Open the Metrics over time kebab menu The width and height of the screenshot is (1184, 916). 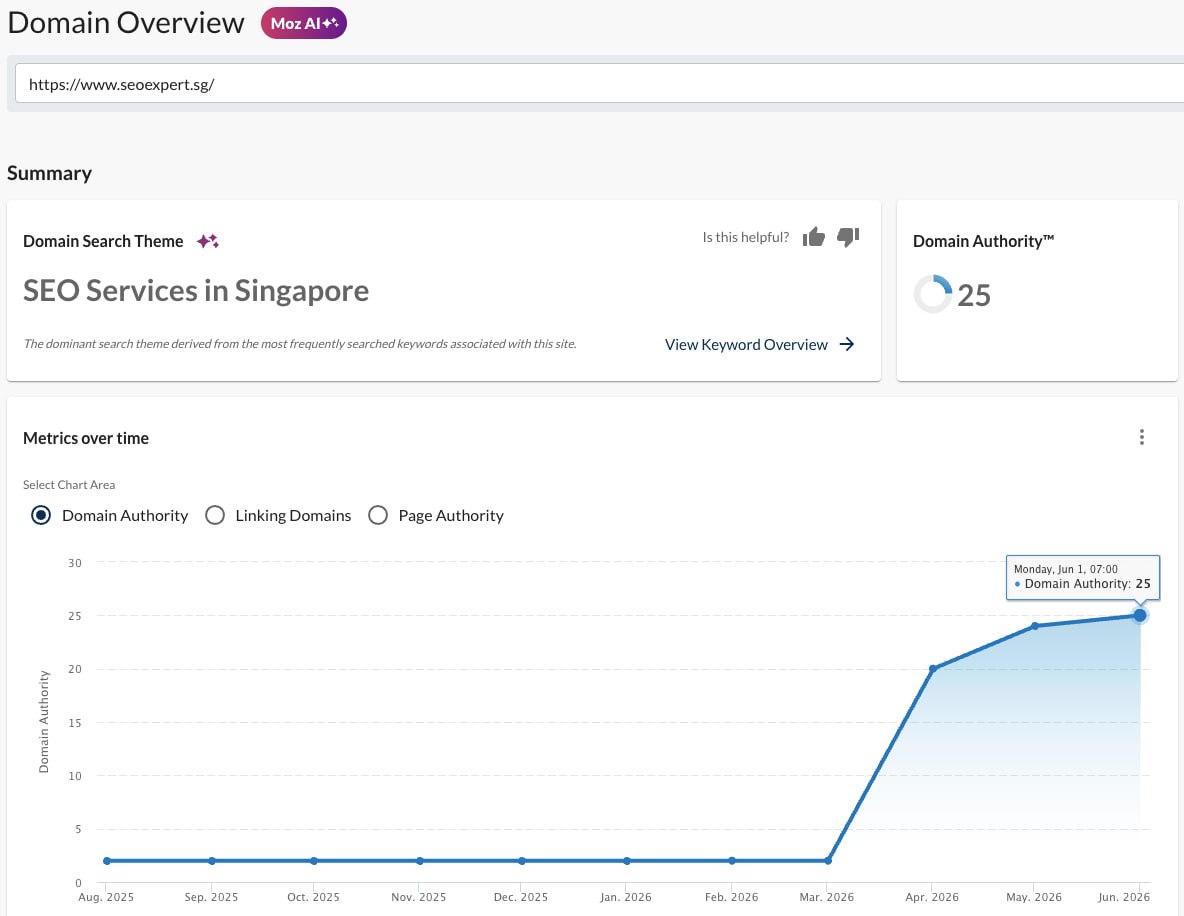(x=1141, y=437)
